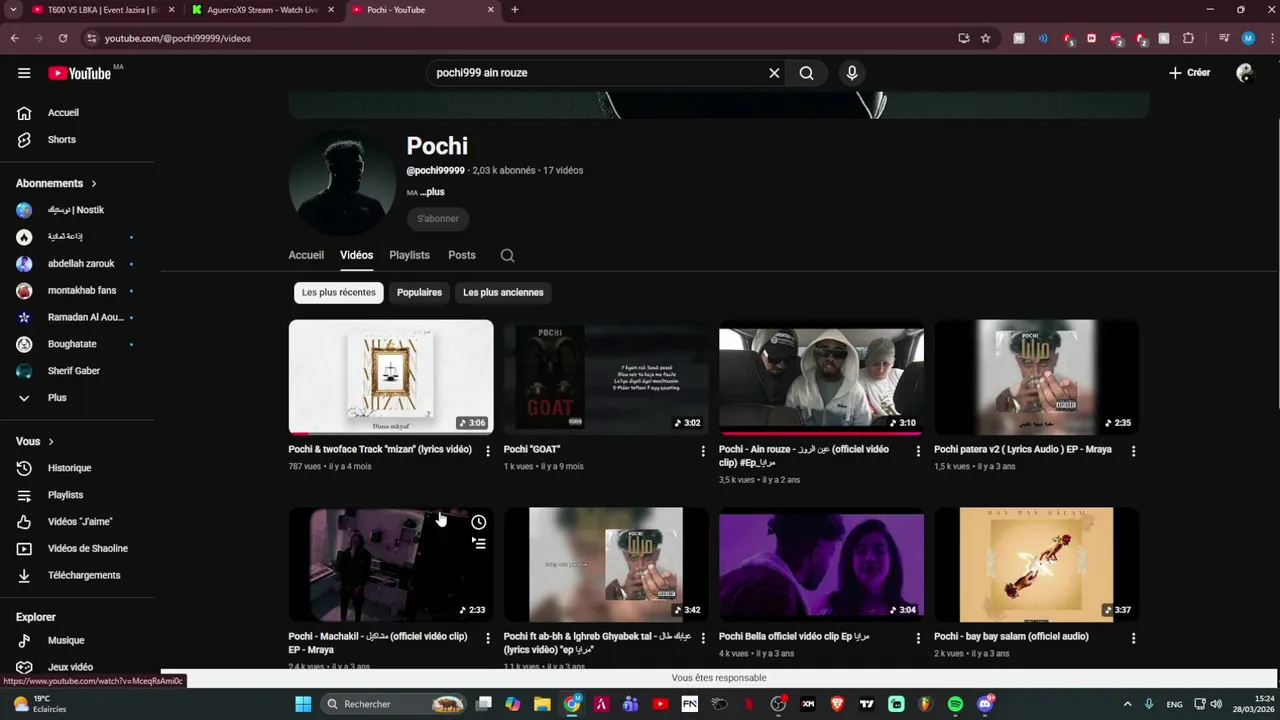Open abdellah zarouk subscription channel
The height and width of the screenshot is (720, 1280).
pos(80,264)
